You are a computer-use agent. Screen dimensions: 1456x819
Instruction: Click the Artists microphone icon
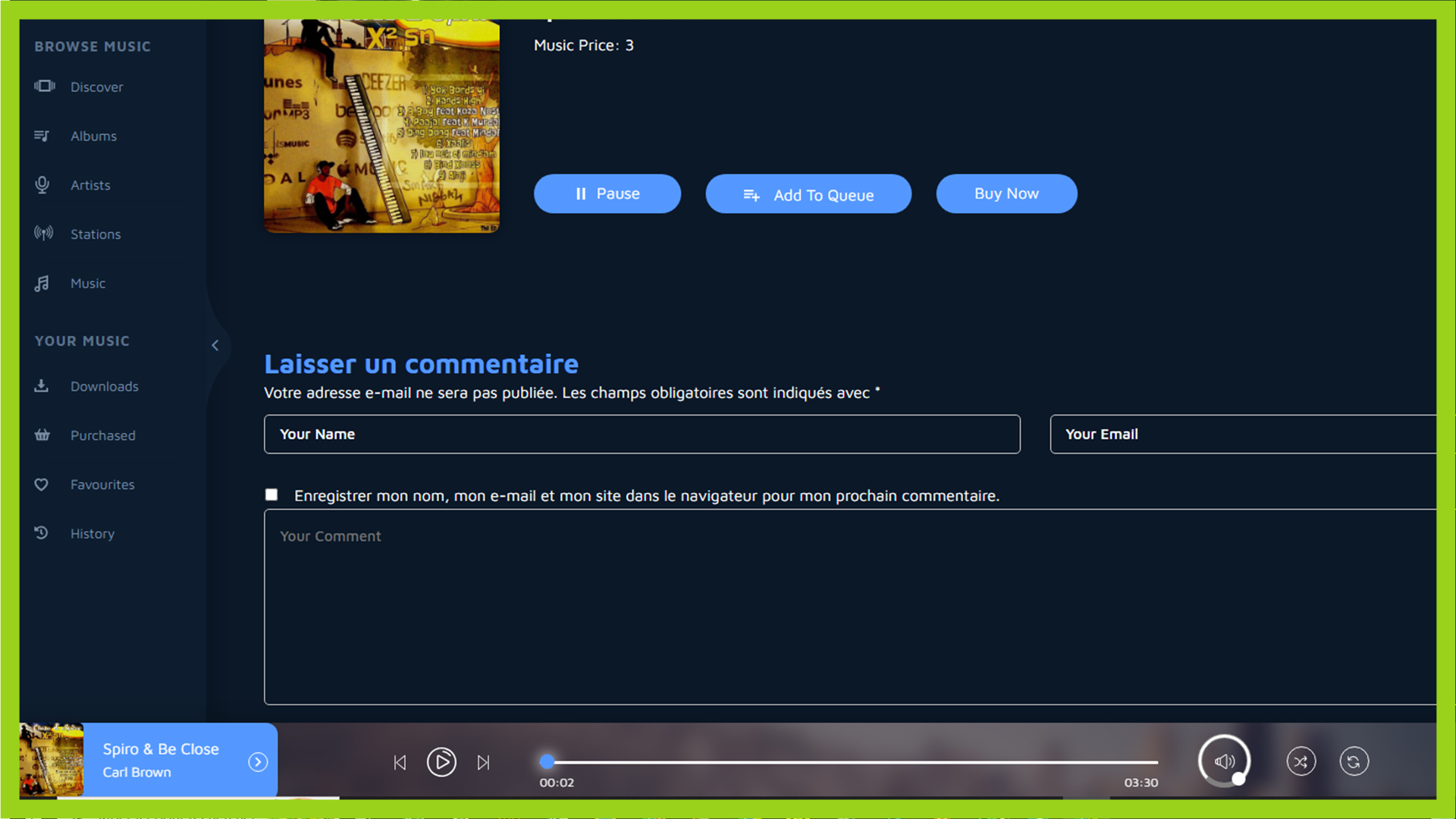[42, 185]
